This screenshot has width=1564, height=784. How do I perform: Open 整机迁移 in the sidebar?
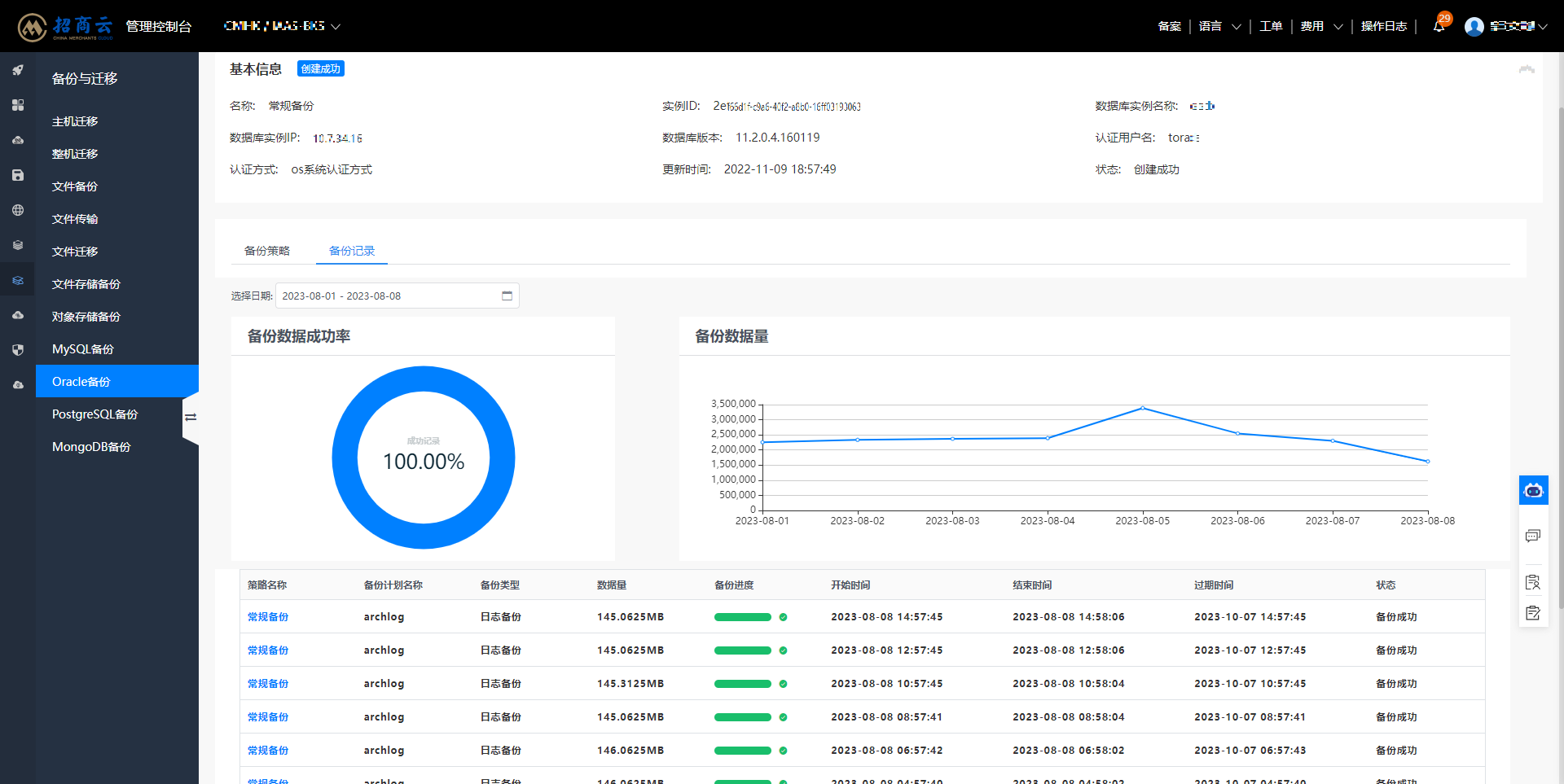click(75, 154)
